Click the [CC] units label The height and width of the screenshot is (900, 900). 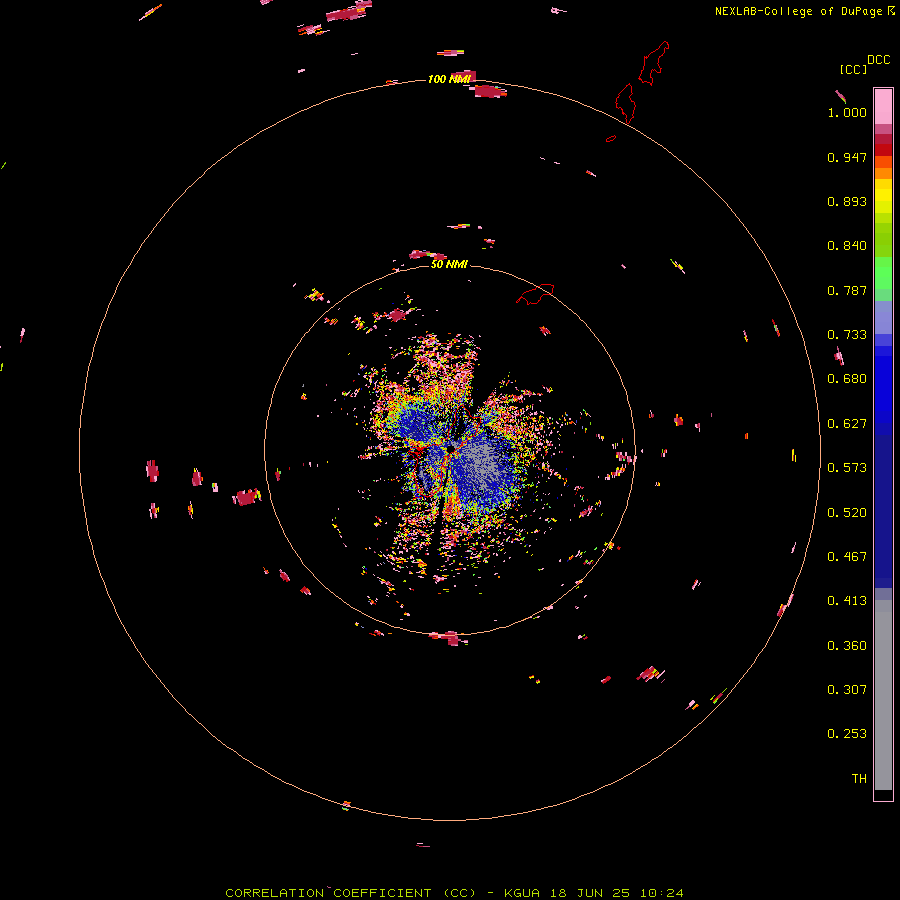853,69
